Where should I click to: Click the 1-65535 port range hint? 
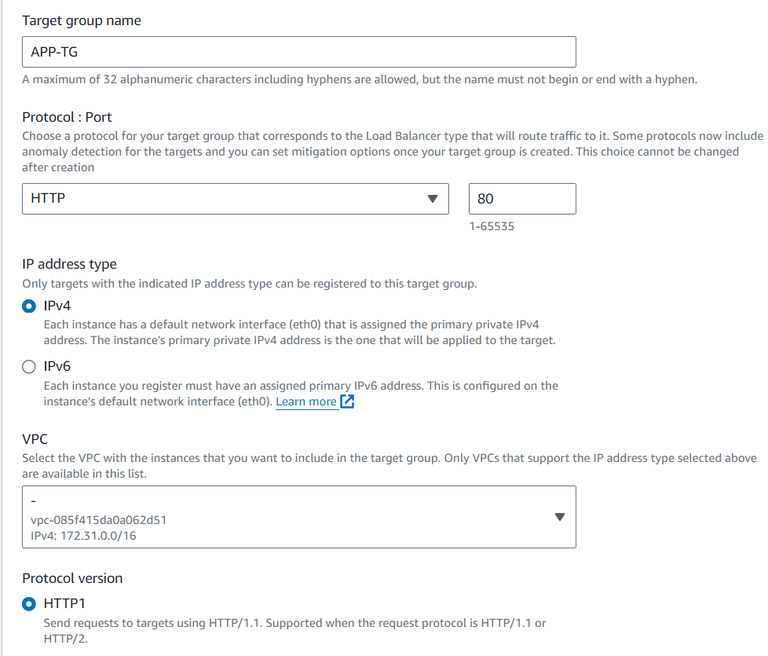pos(492,226)
